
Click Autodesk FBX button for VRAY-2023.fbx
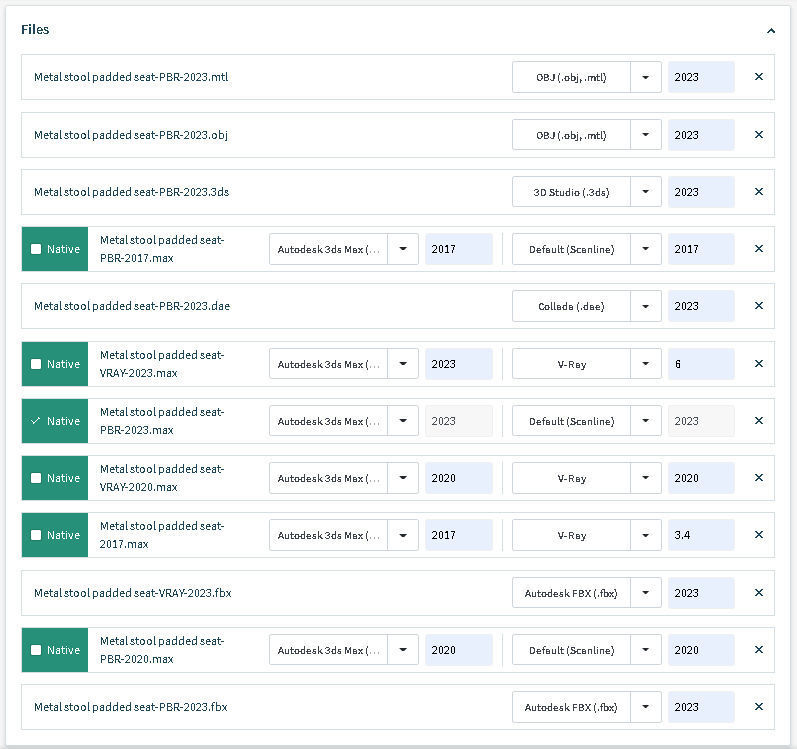[x=571, y=593]
